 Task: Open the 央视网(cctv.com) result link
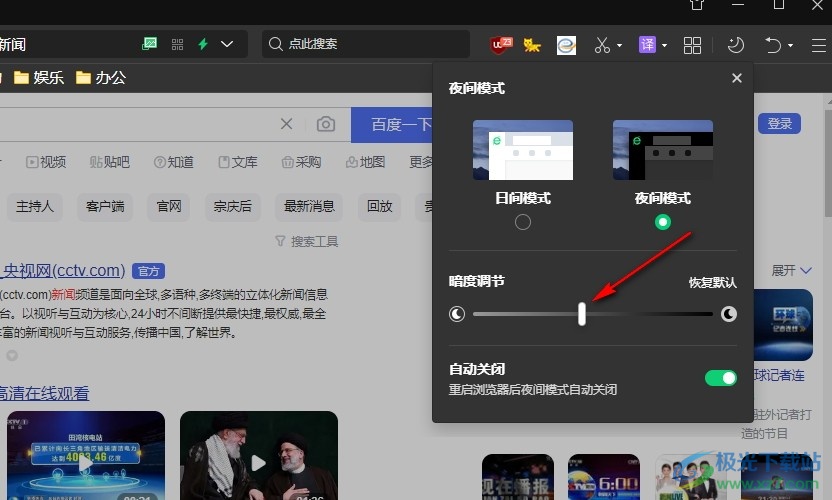(63, 271)
